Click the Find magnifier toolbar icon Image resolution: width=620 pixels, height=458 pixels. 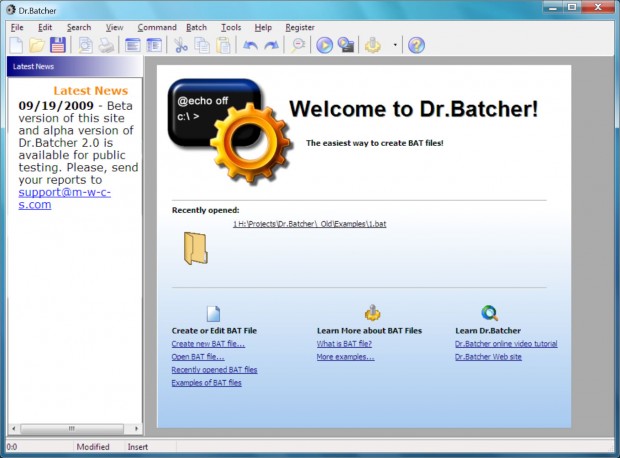tap(298, 45)
